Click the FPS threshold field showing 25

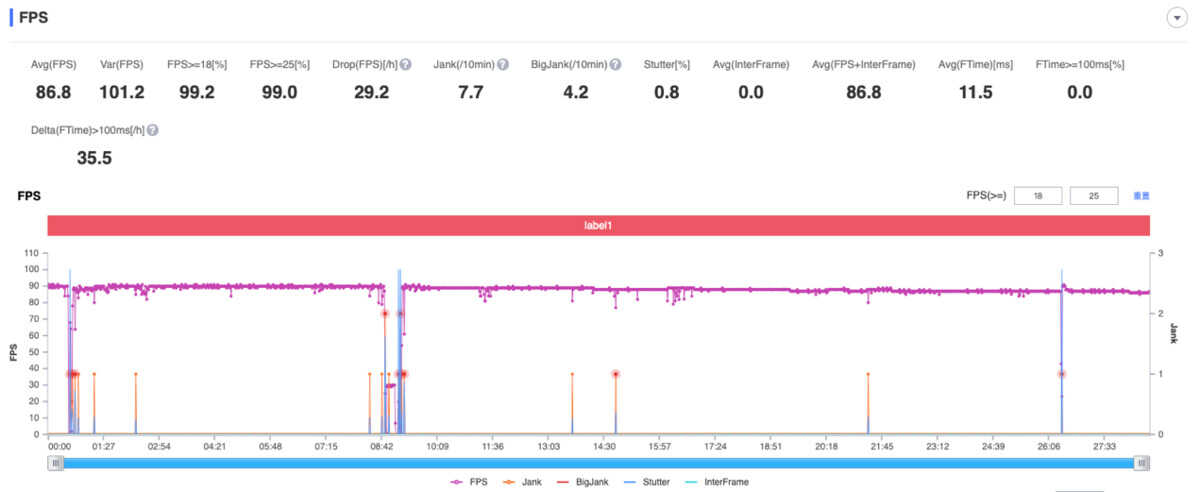[x=1094, y=196]
